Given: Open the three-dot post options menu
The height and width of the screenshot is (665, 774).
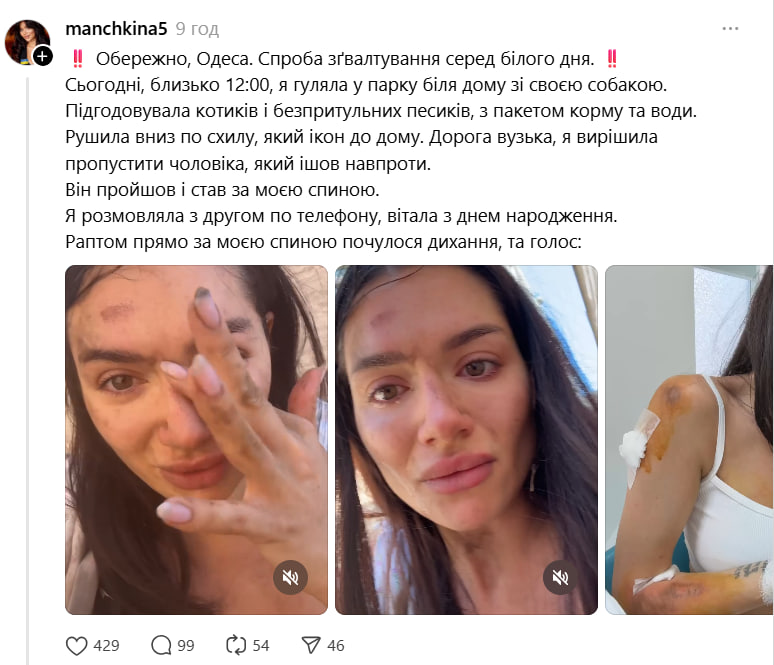Looking at the screenshot, I should (x=730, y=29).
